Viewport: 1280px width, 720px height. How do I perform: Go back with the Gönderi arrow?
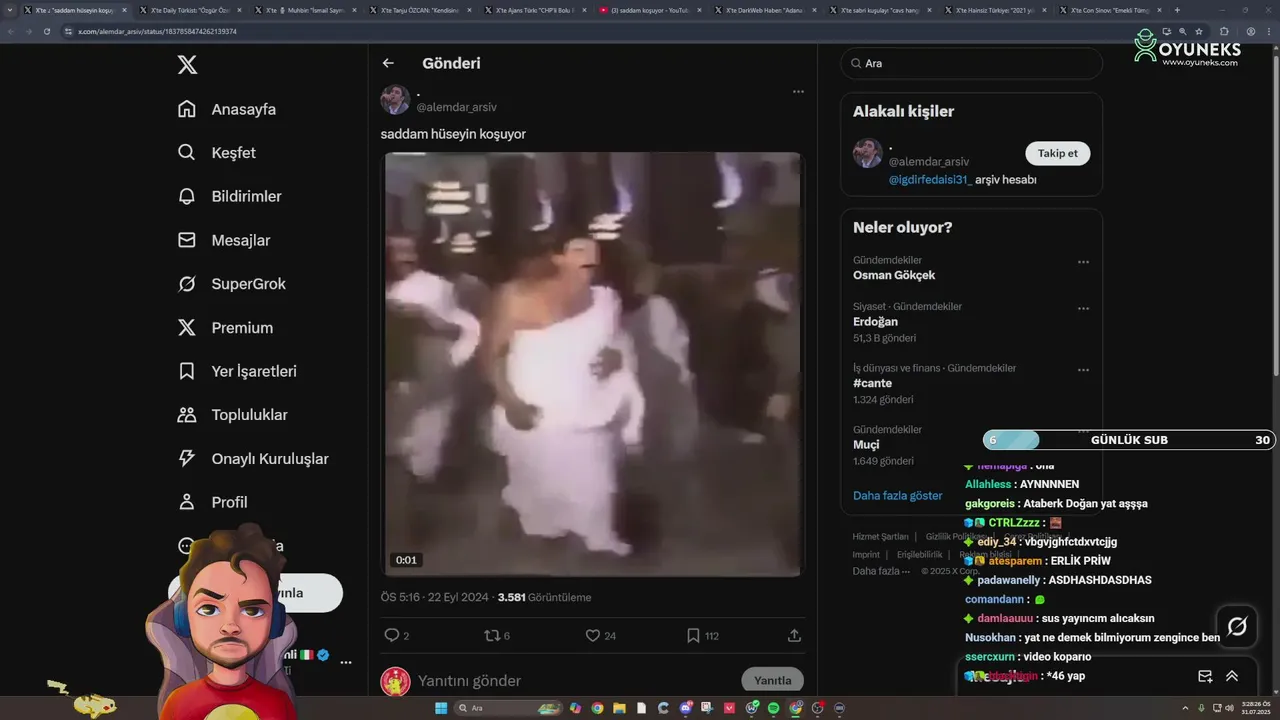[x=388, y=63]
